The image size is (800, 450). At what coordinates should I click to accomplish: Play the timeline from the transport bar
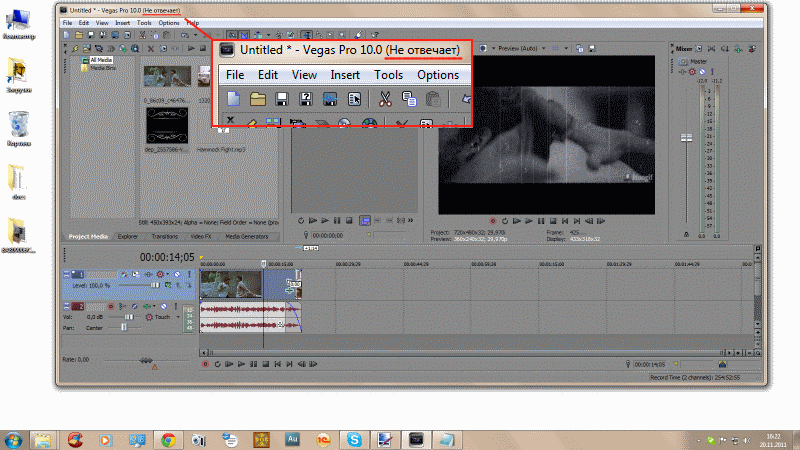point(241,364)
